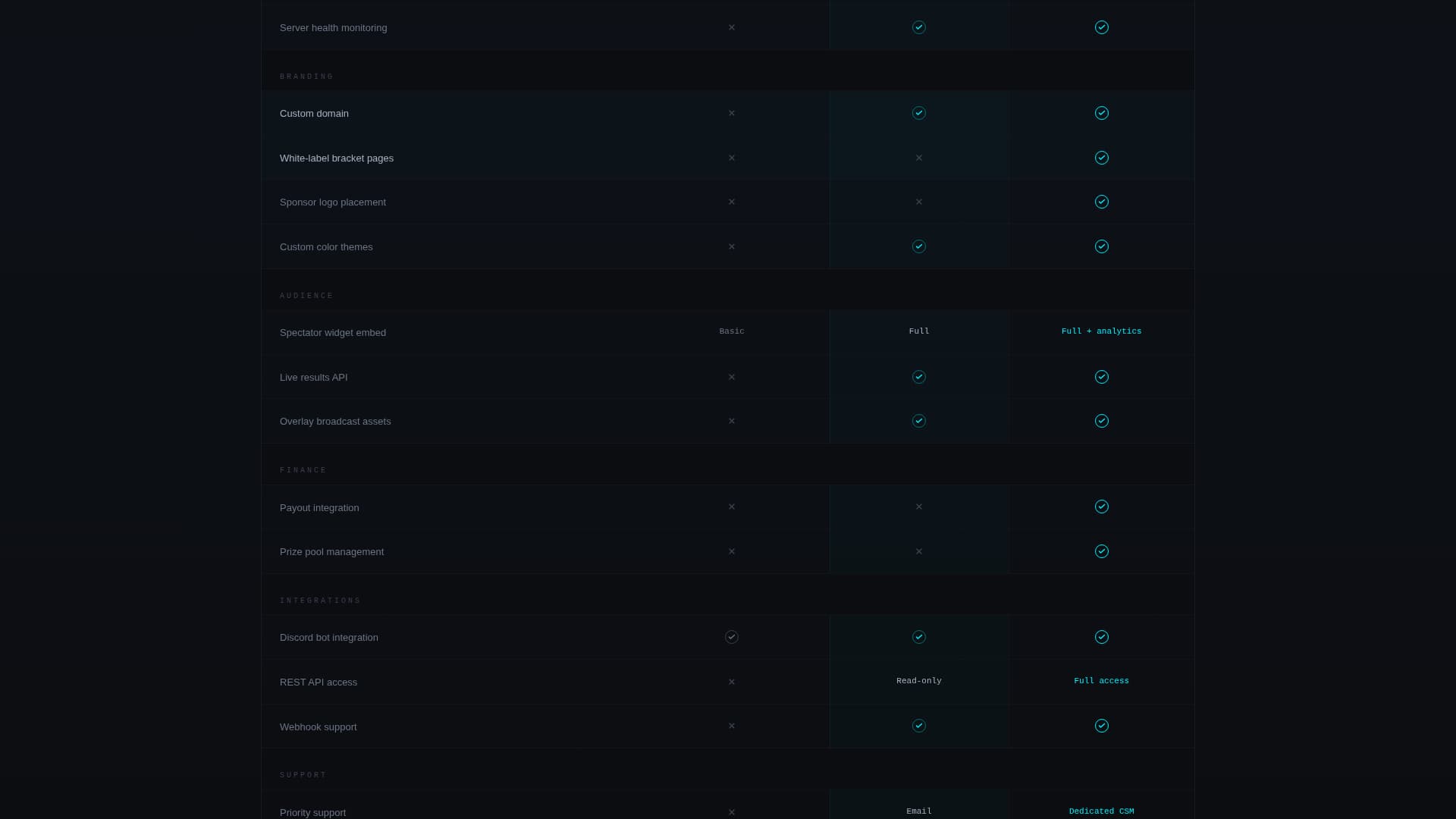Image resolution: width=1456 pixels, height=819 pixels.
Task: Click the "Full" value in middle plan column
Action: [919, 331]
